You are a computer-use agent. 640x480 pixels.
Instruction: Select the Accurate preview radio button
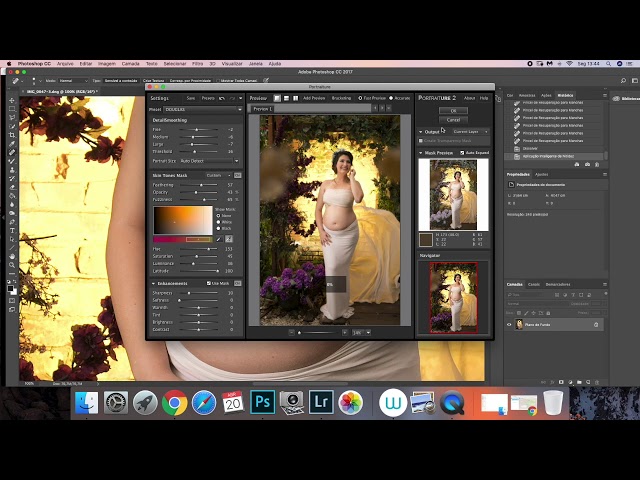pos(391,98)
